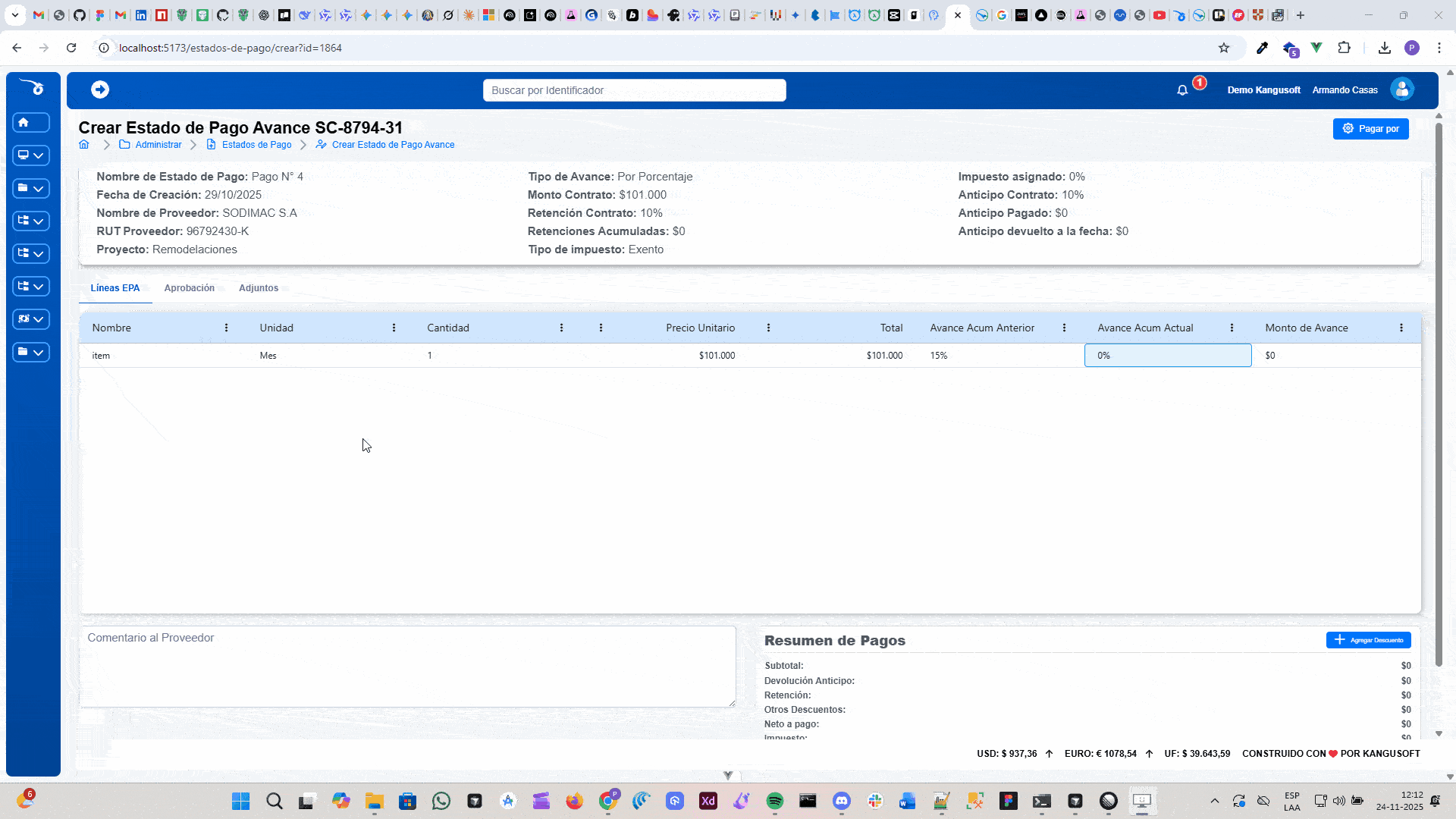Bookmark this page with the star icon

[x=1224, y=48]
